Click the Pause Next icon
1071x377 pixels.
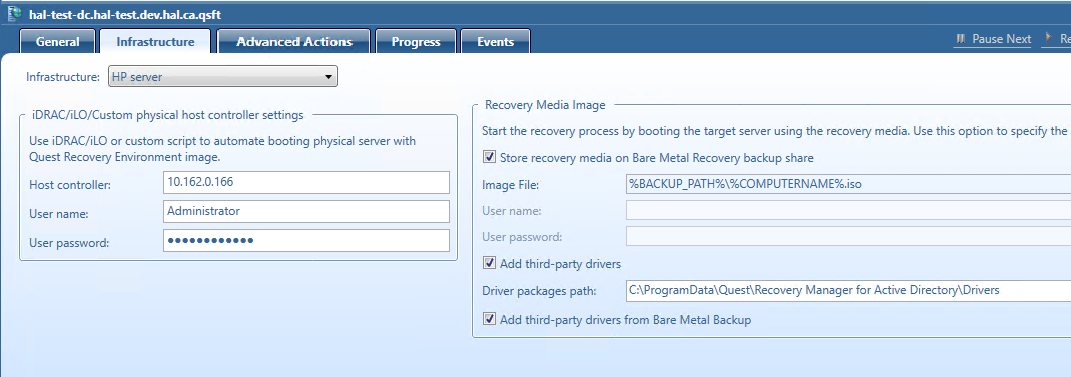(961, 39)
